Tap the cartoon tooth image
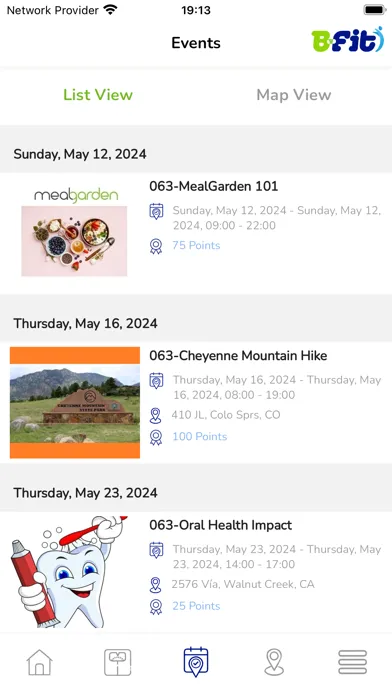The image size is (392, 696). pos(69,572)
